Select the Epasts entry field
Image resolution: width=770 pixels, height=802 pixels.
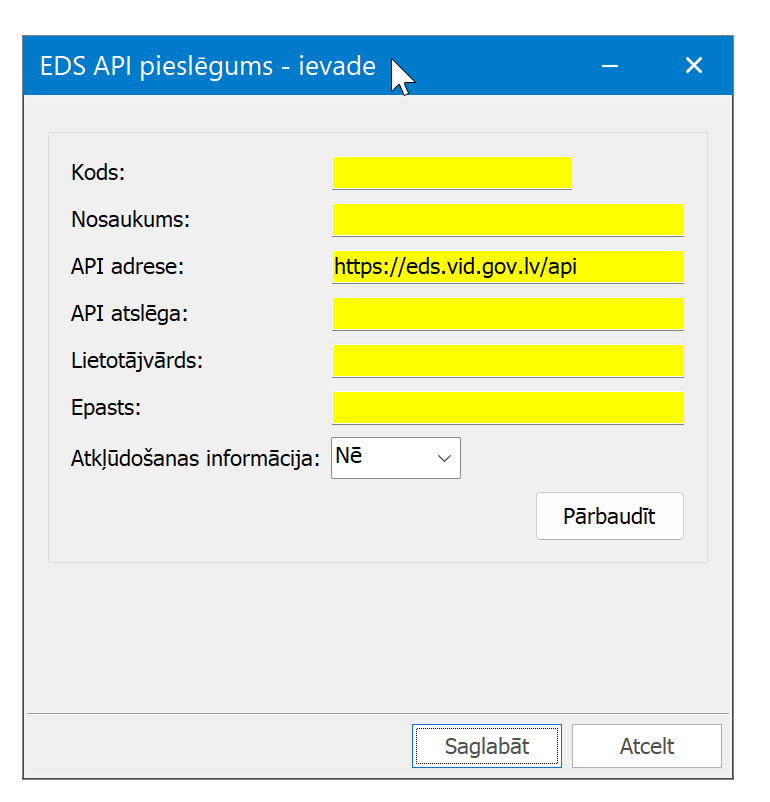click(x=508, y=407)
